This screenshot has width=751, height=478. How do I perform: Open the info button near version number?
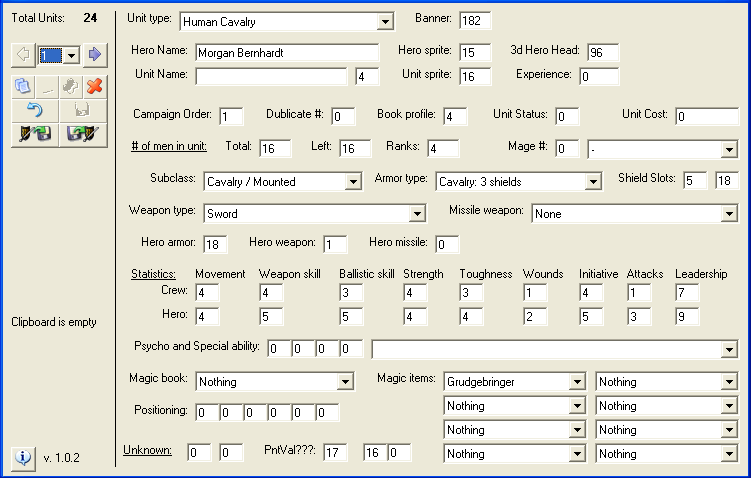(23, 457)
